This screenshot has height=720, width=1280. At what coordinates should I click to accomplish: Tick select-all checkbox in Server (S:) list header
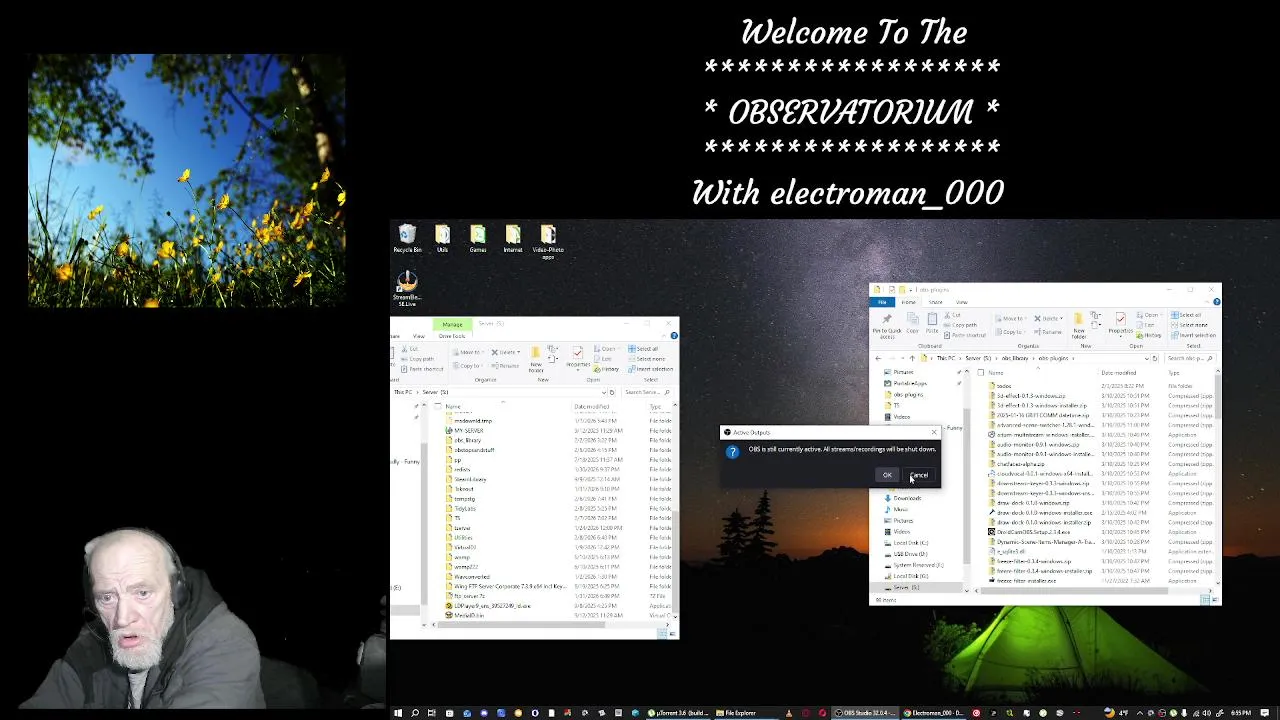point(438,406)
